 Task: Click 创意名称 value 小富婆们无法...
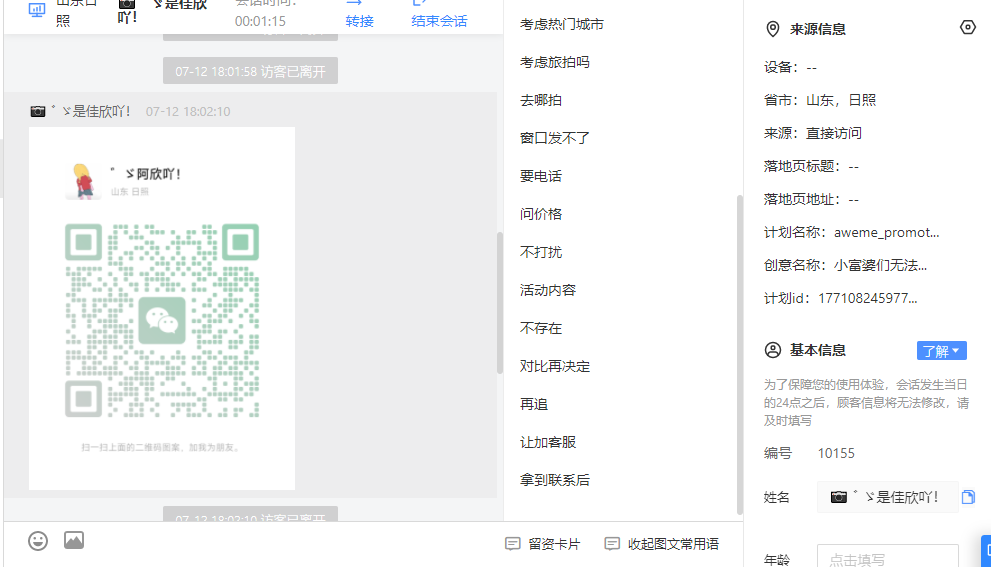pyautogui.click(x=880, y=265)
